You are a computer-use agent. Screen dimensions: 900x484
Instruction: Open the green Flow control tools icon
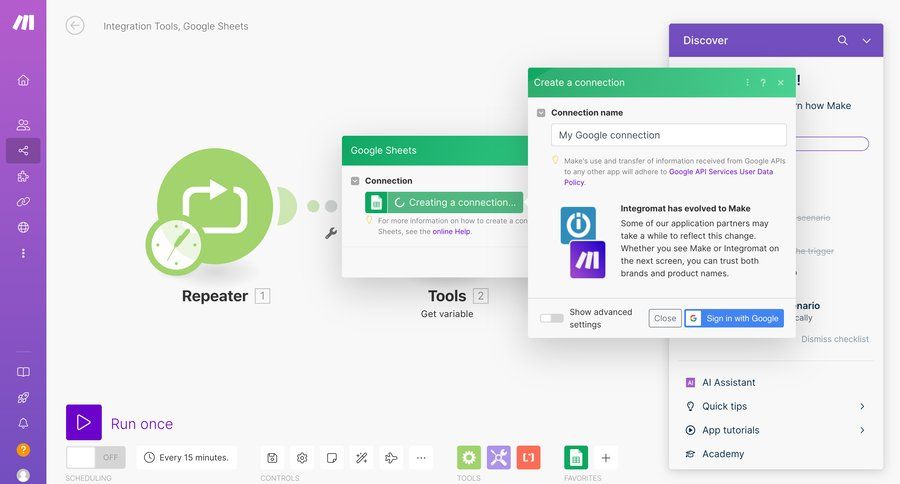click(x=469, y=458)
